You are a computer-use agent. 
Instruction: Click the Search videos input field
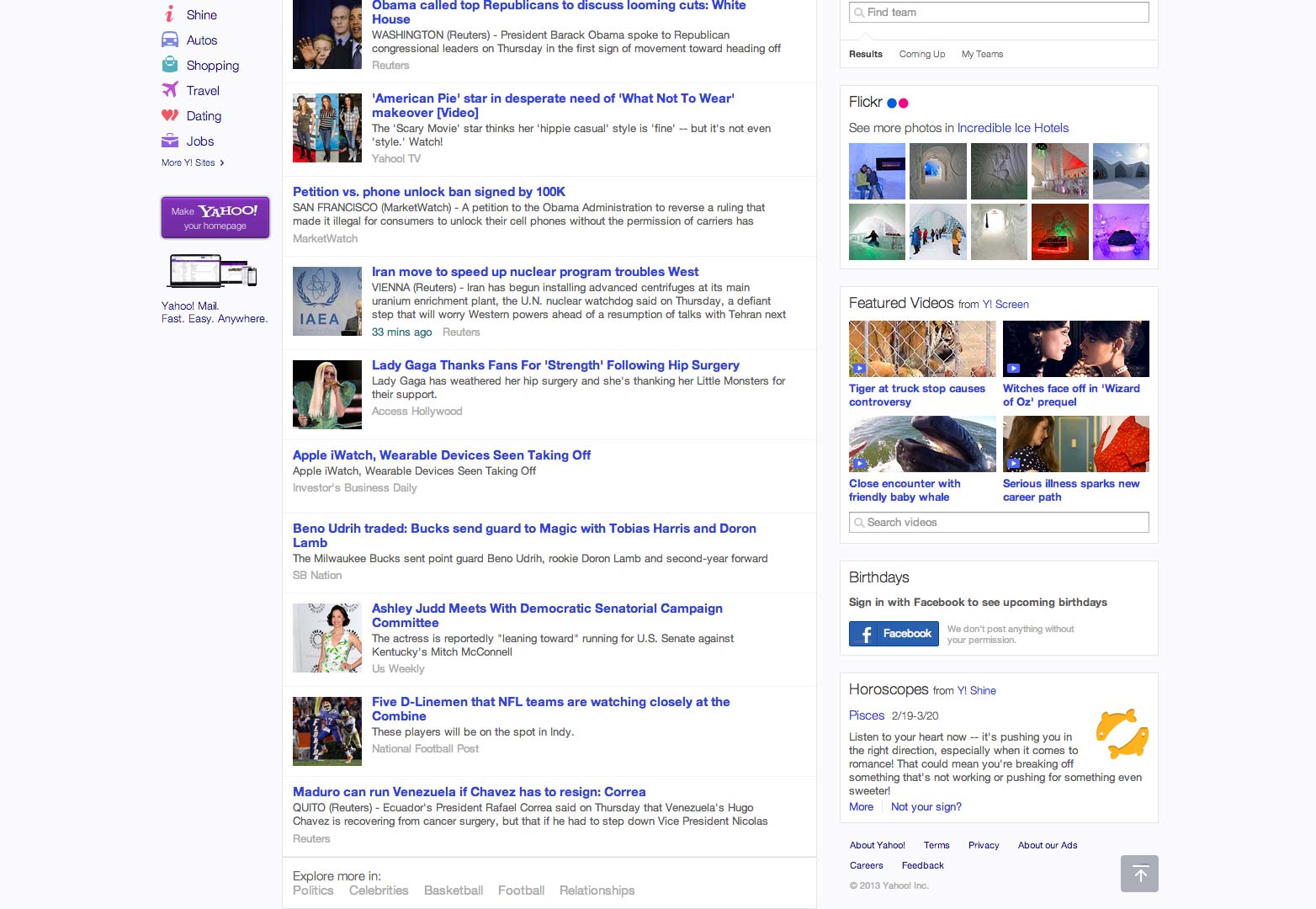(x=999, y=523)
